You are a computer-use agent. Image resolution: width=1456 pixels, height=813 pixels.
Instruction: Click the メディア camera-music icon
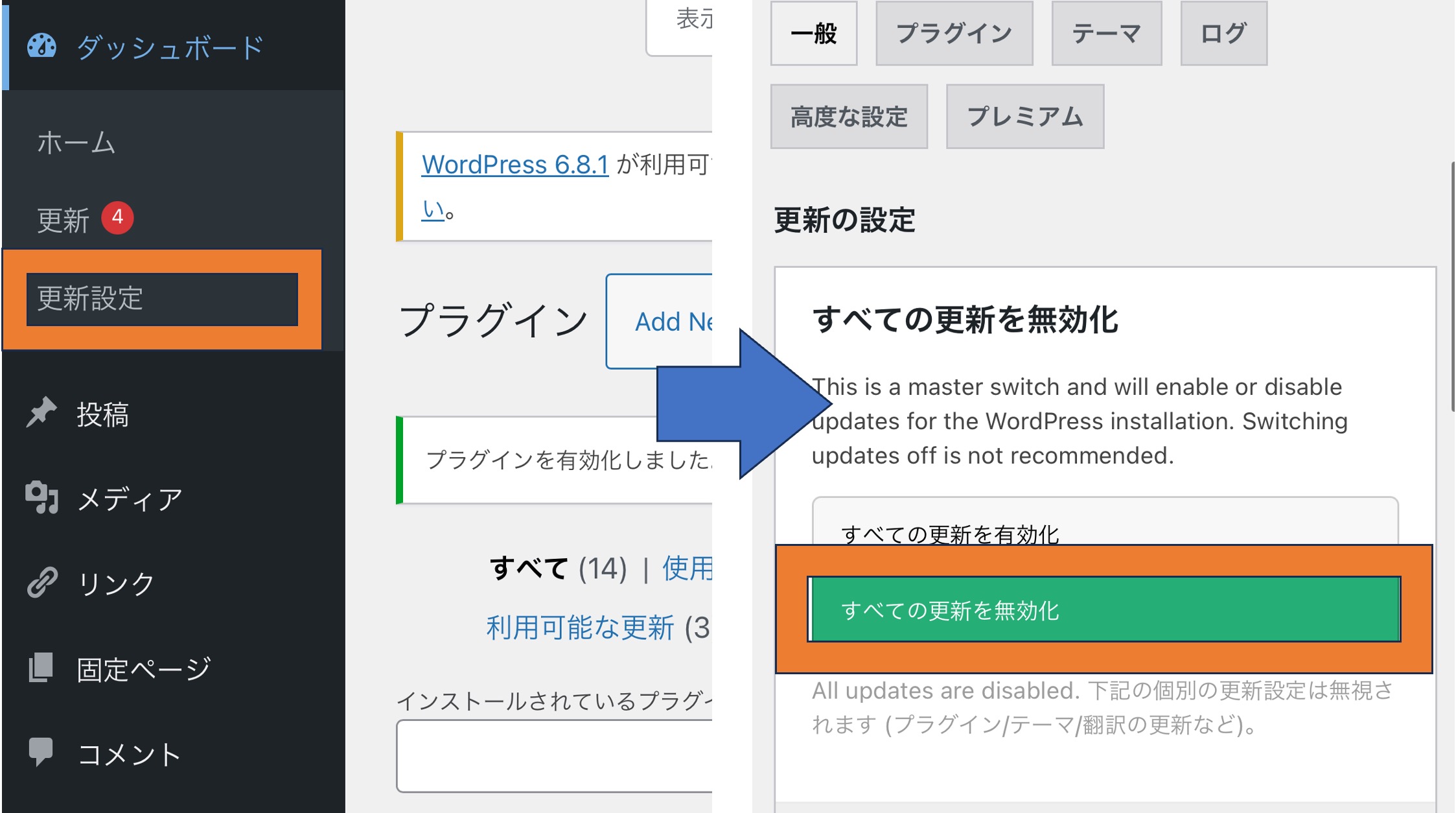(42, 498)
